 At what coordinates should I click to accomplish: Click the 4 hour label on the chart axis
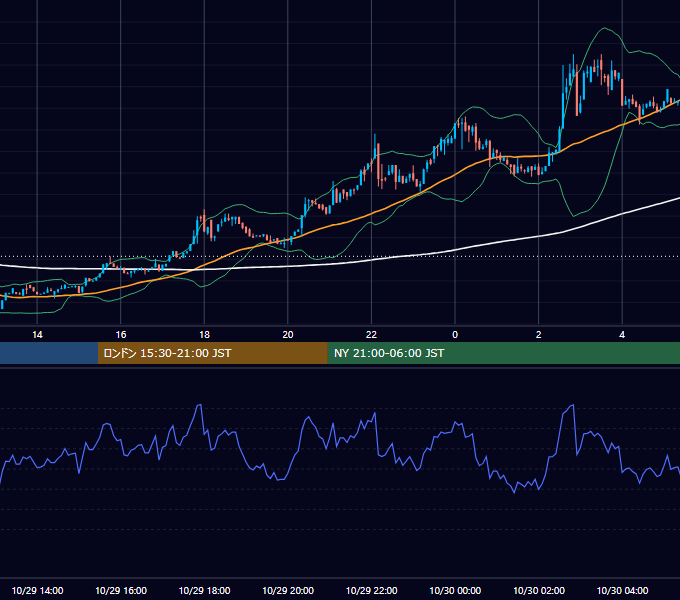point(622,335)
